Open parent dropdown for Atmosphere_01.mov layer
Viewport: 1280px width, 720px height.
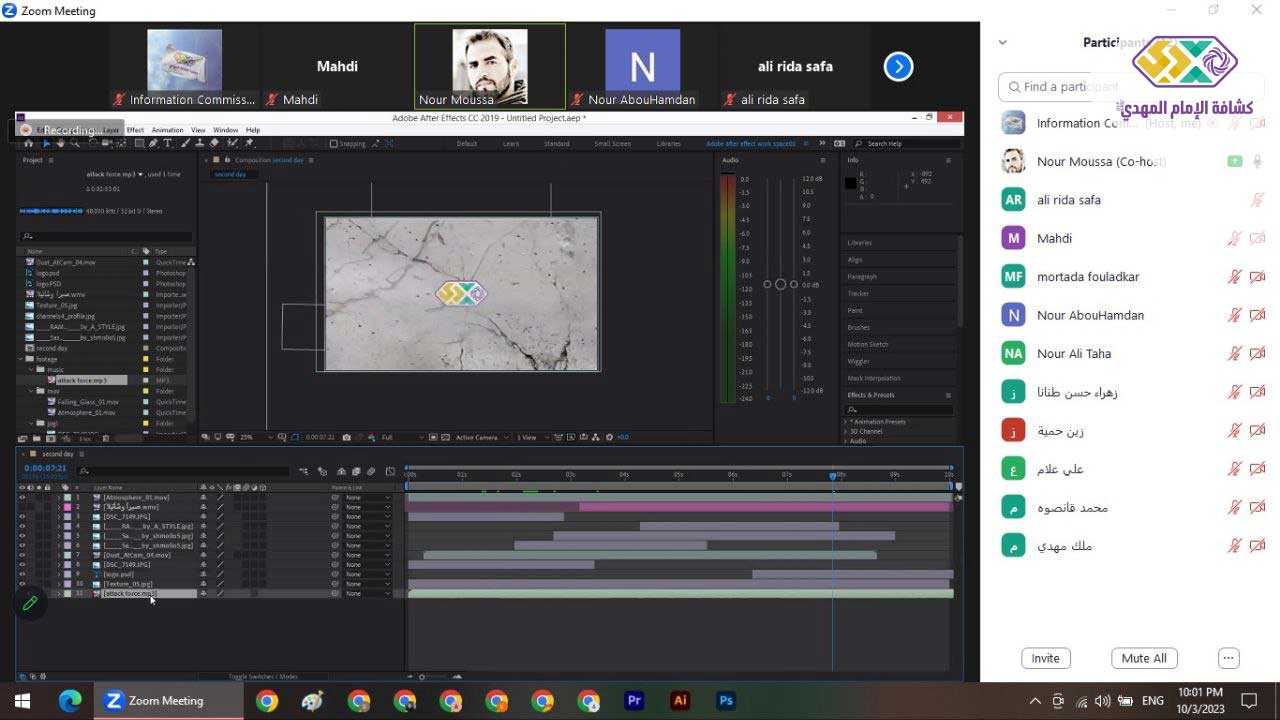(x=366, y=497)
